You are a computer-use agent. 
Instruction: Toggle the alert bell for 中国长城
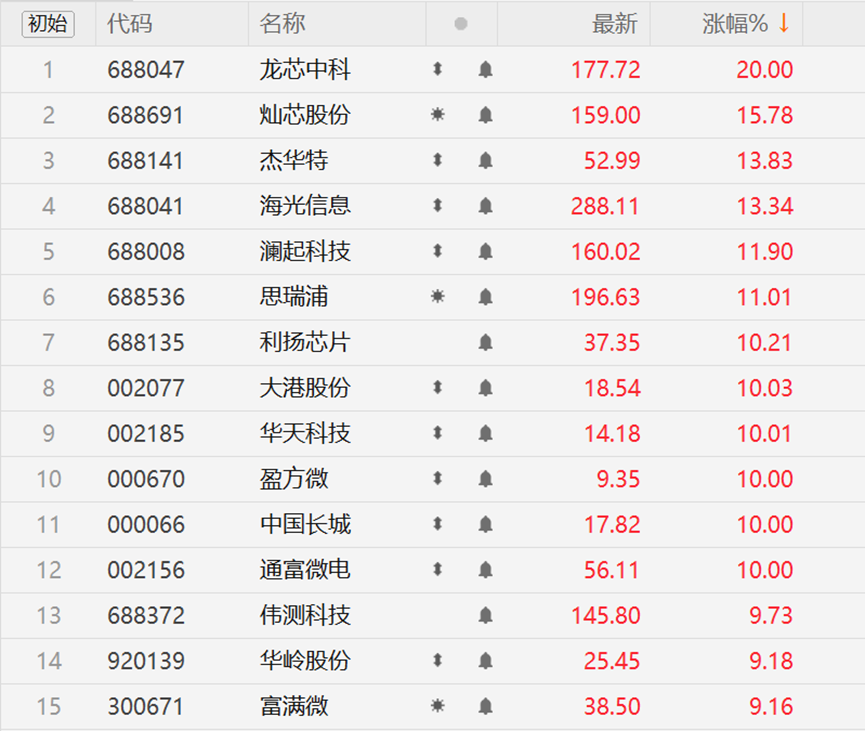485,524
